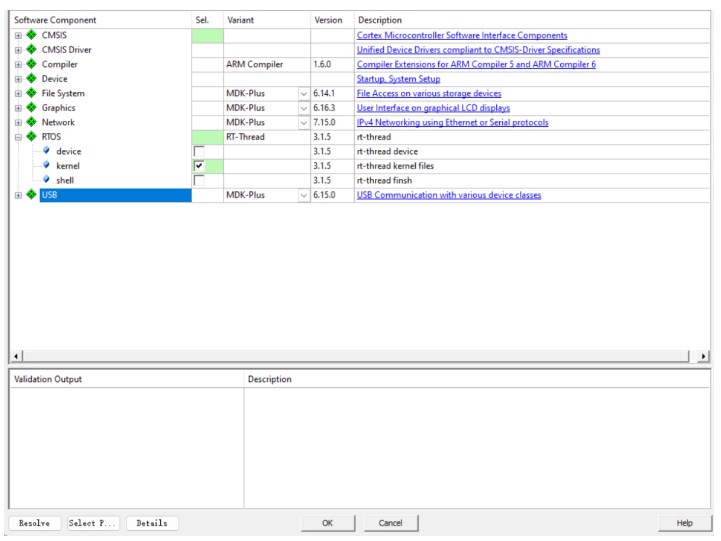Click the Sel. column header

[x=207, y=20]
